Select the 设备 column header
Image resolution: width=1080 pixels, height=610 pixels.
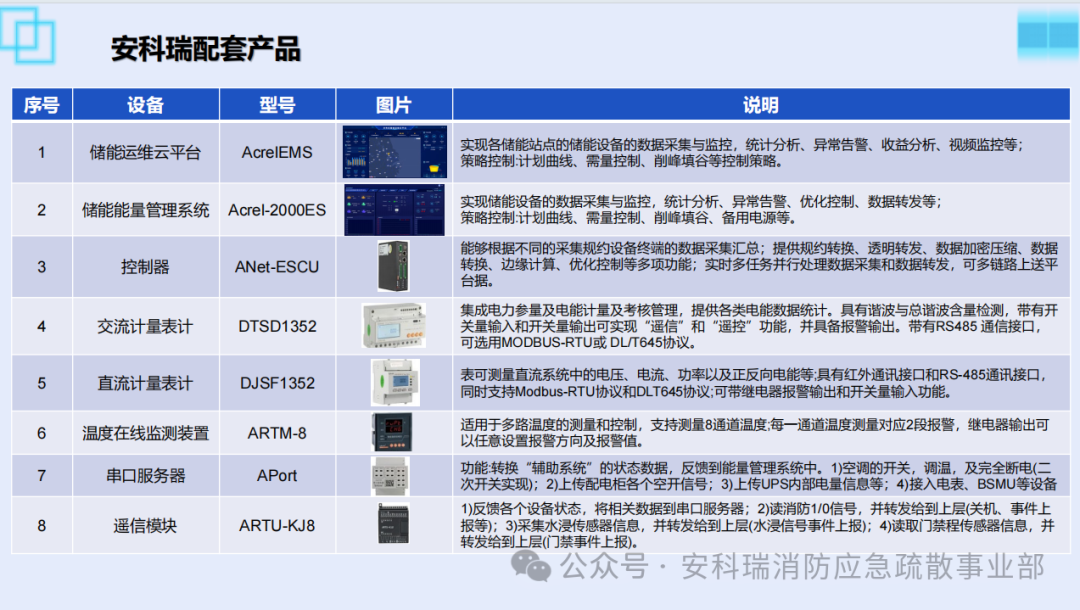[145, 104]
